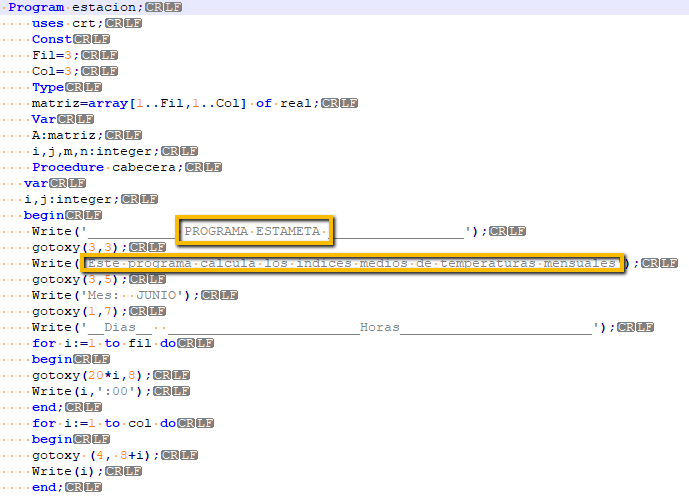This screenshot has height=496, width=689.
Task: Click the 'Horas' text in the Write string
Action: [x=380, y=327]
